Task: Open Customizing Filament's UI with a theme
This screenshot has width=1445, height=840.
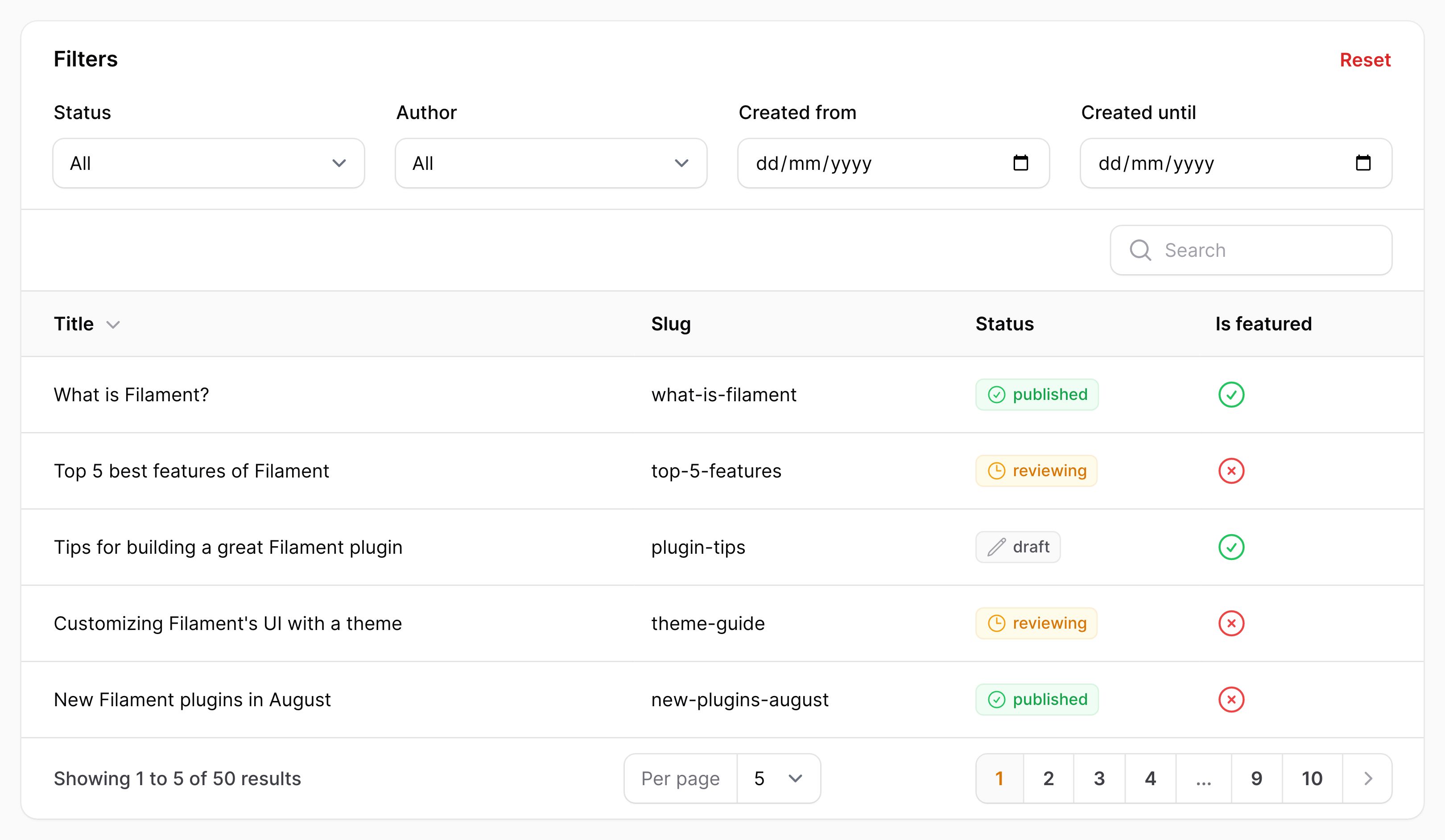Action: [x=227, y=623]
